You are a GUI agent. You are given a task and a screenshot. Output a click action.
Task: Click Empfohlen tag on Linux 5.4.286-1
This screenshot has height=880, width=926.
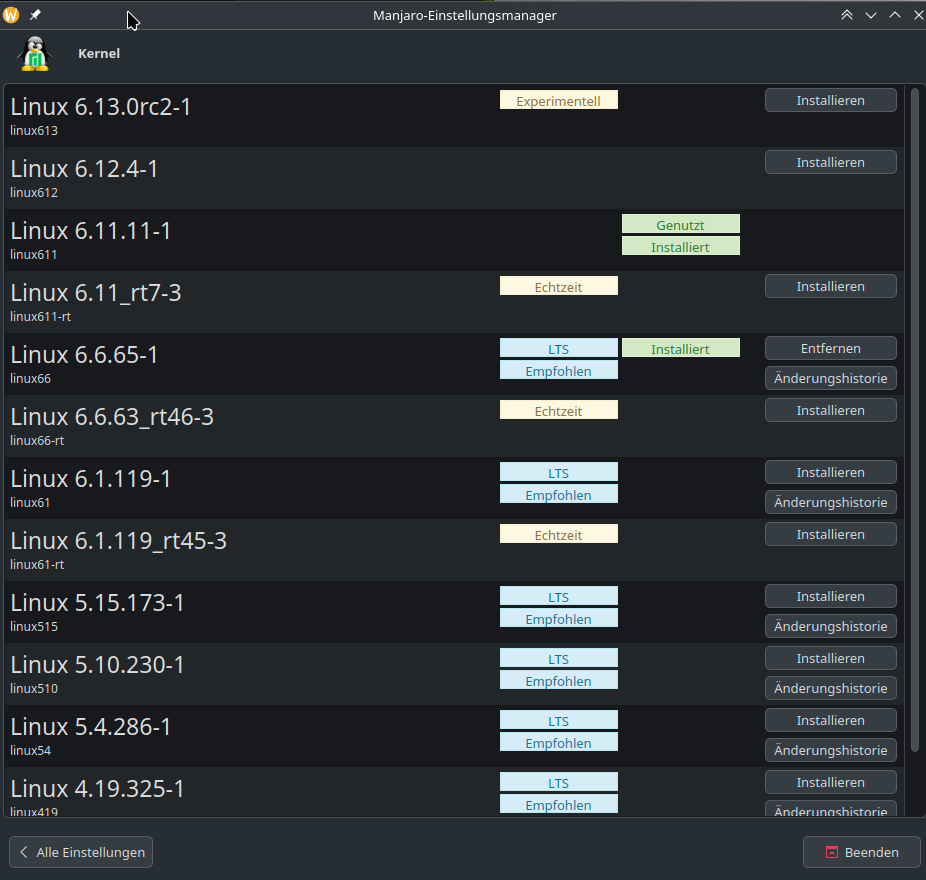tap(559, 742)
